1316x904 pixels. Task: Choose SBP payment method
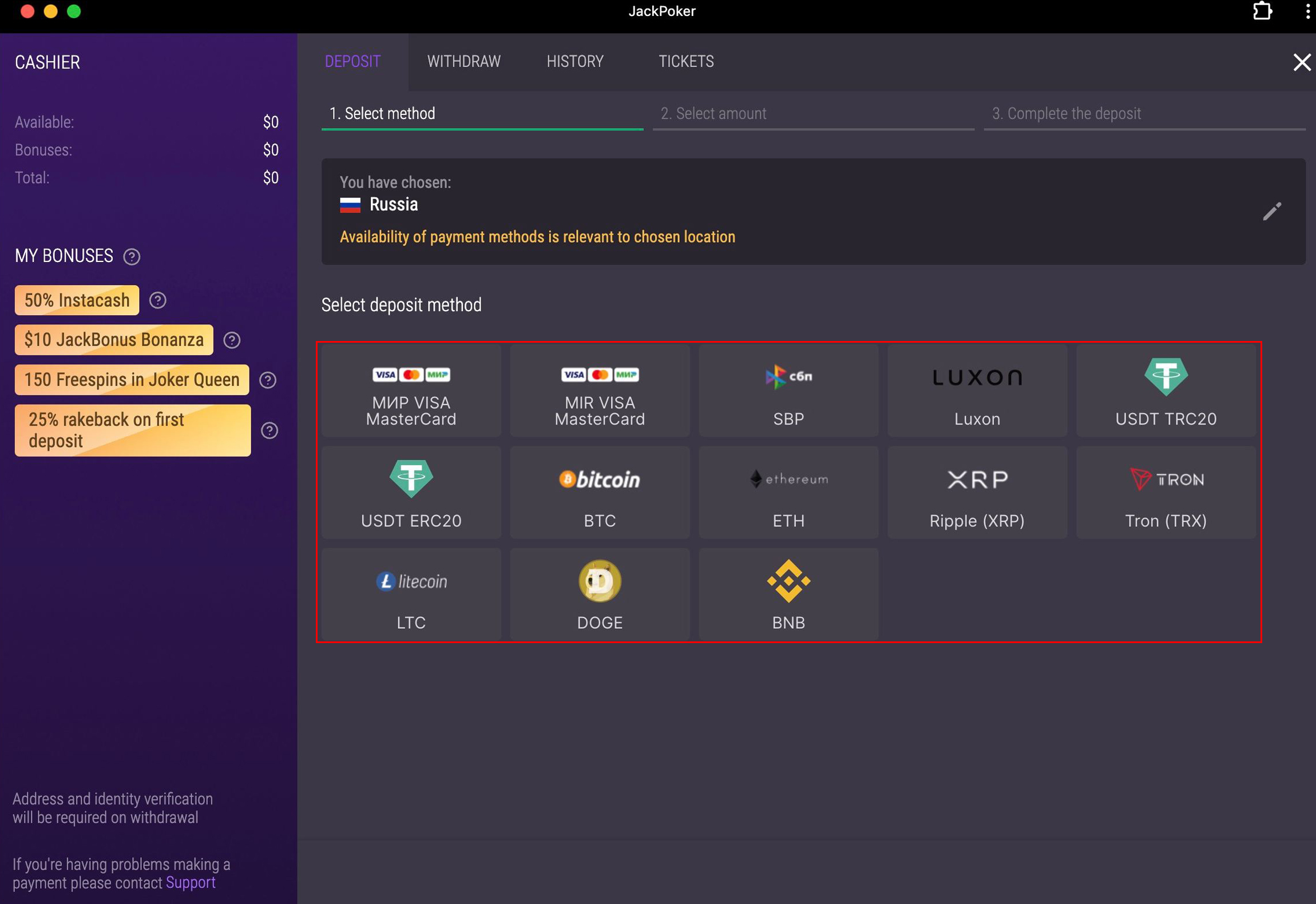click(788, 391)
